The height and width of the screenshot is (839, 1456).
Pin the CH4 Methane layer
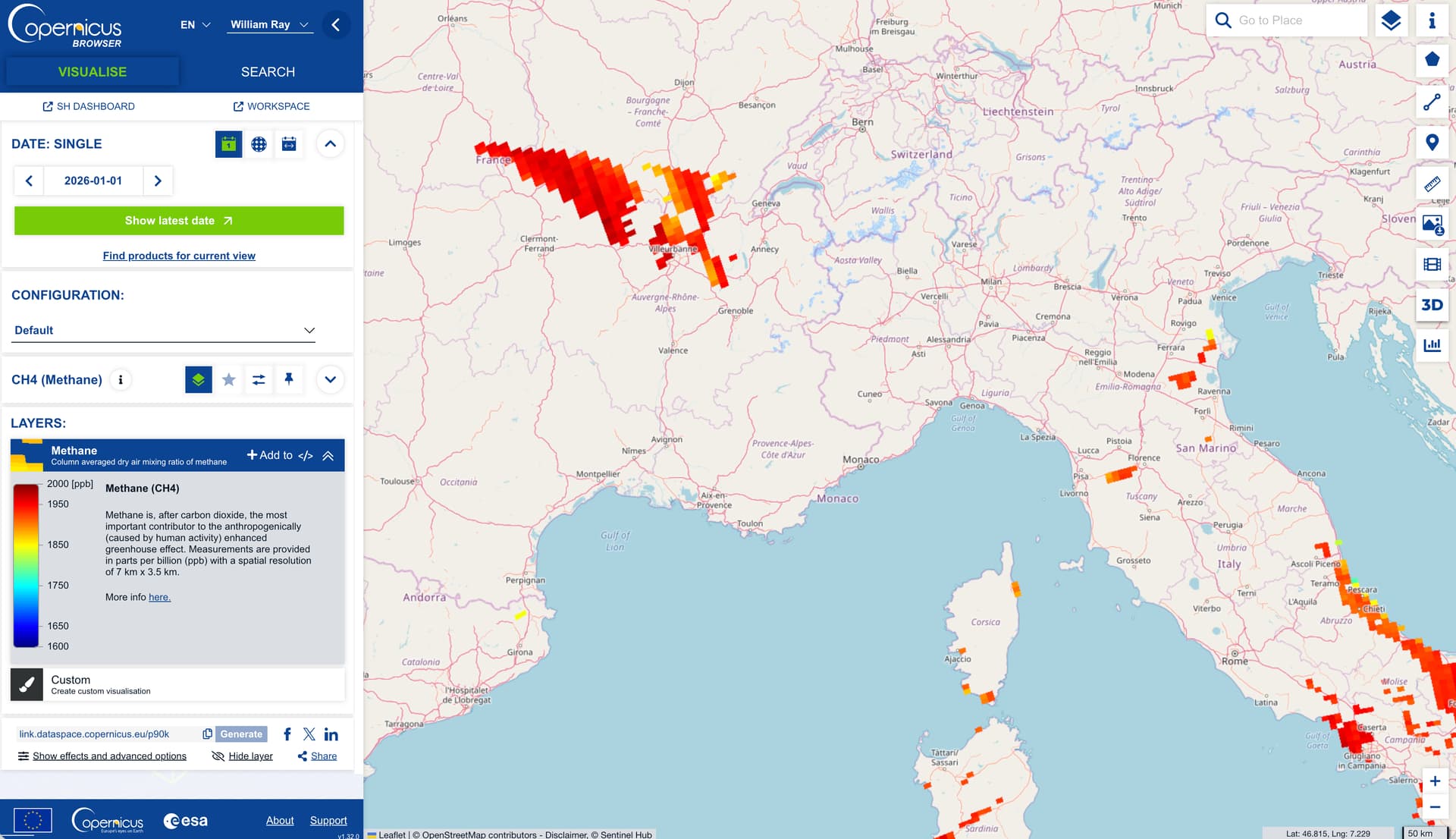(289, 379)
